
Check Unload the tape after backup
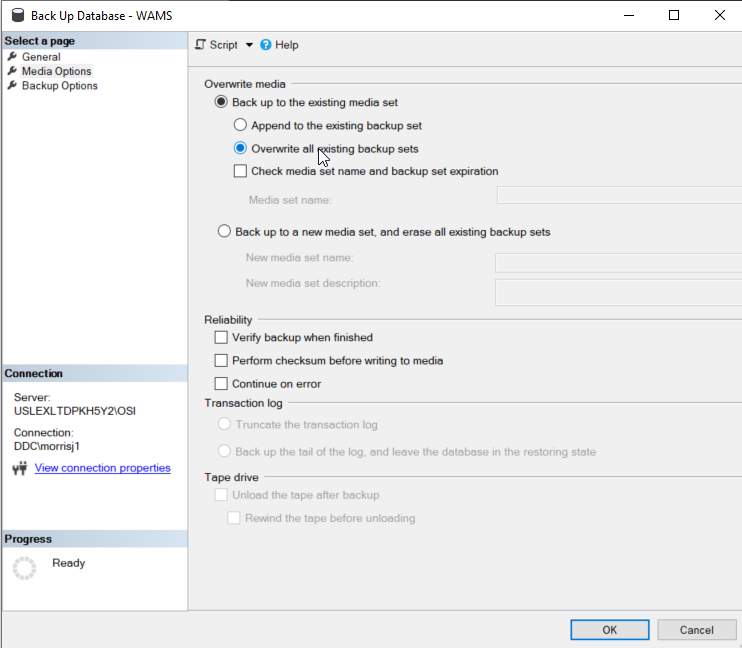(x=221, y=495)
